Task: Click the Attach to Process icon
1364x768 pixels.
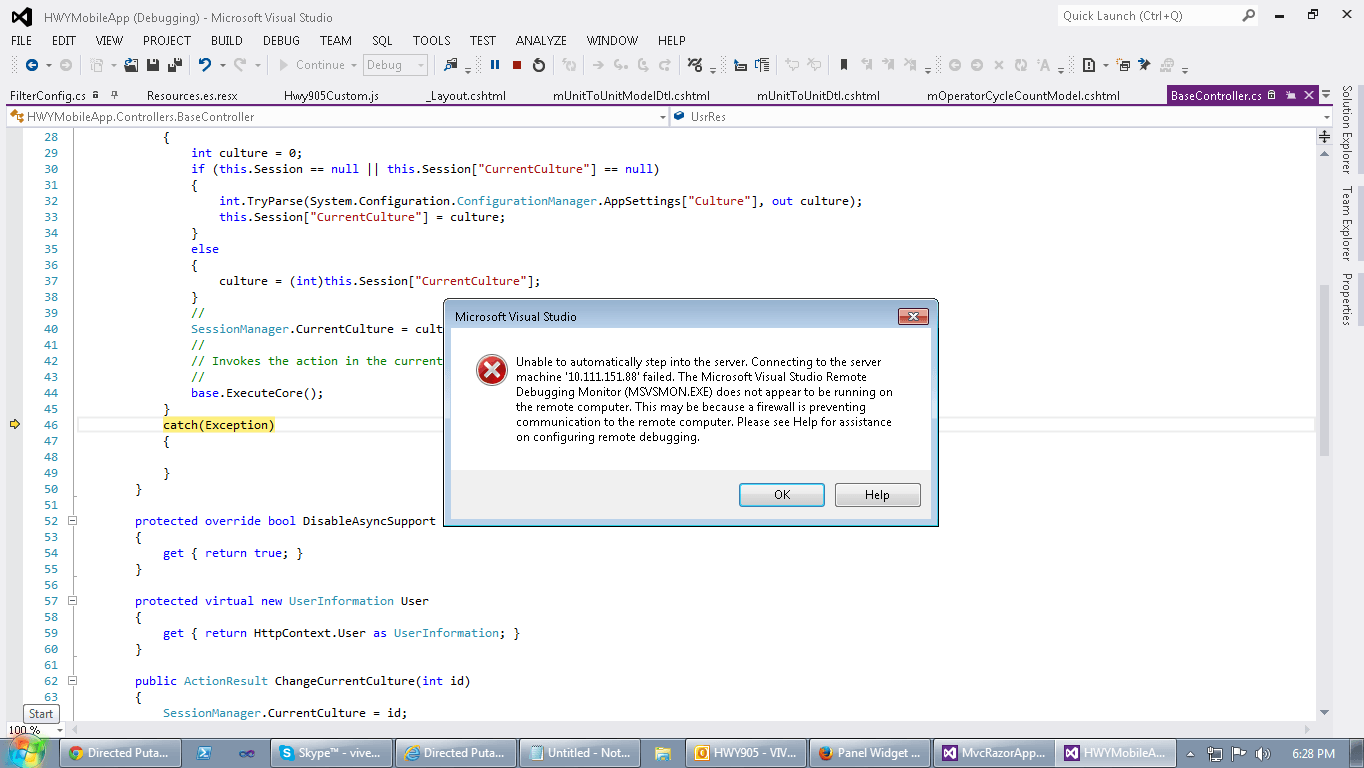Action: 451,65
